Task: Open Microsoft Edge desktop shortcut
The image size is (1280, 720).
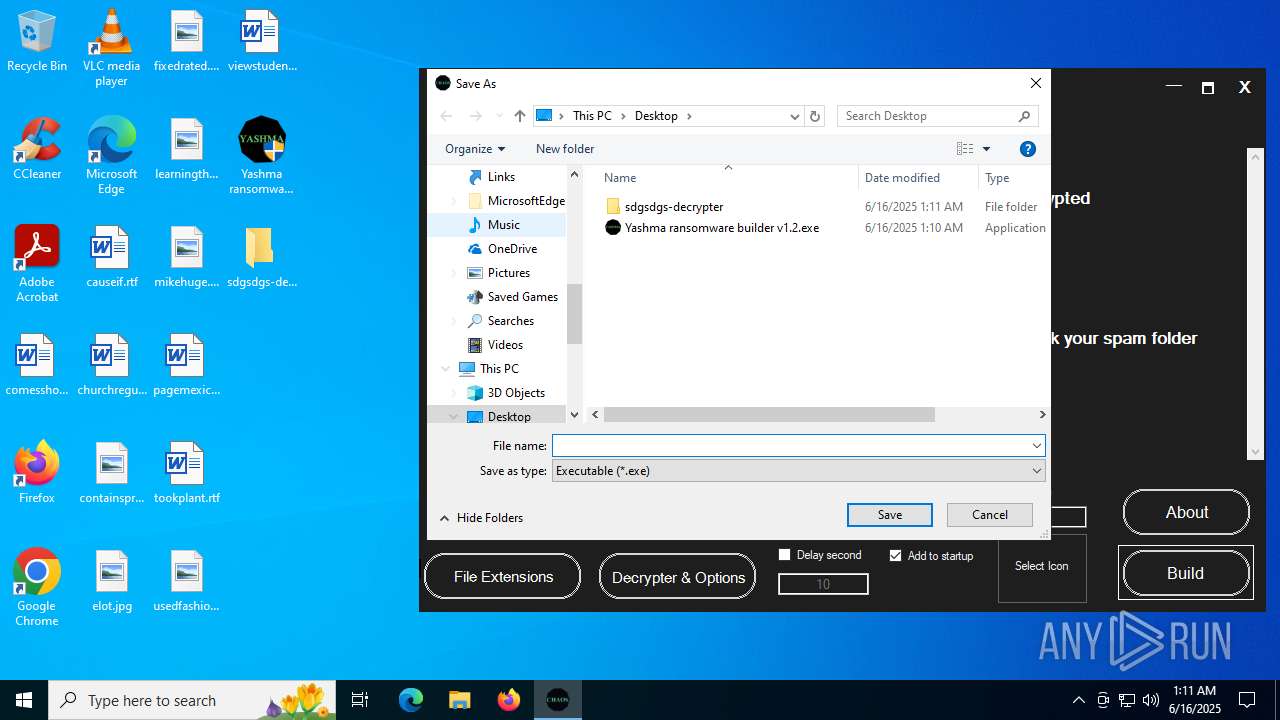Action: [111, 156]
